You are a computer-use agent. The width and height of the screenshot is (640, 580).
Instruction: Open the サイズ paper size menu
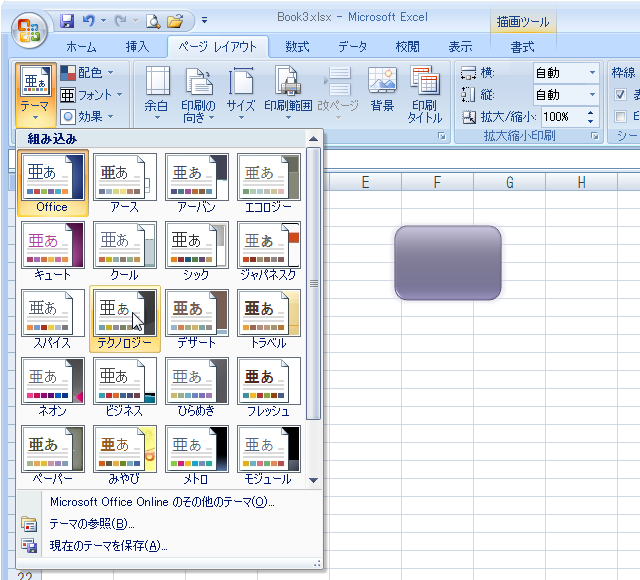(241, 94)
